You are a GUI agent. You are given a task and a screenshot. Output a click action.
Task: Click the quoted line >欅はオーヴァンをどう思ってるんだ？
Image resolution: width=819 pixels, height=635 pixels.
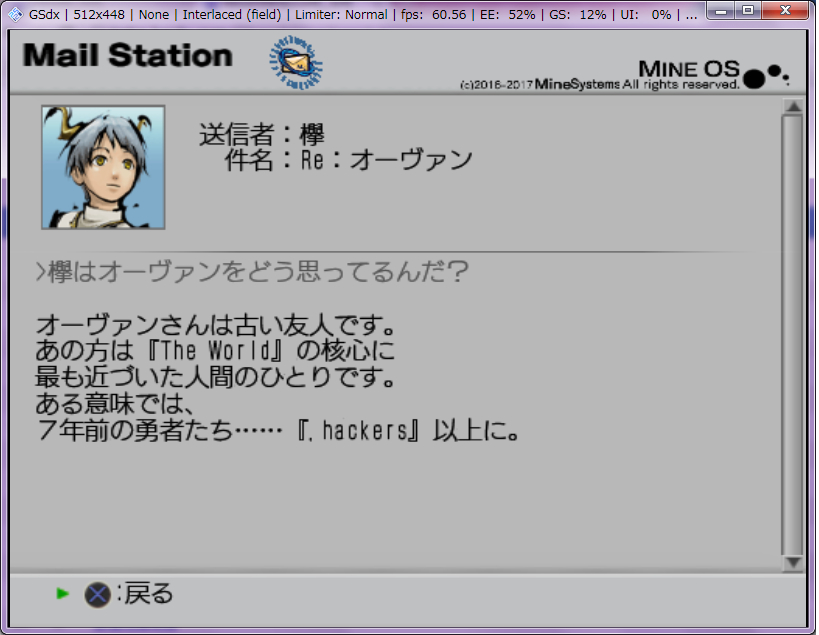(252, 272)
